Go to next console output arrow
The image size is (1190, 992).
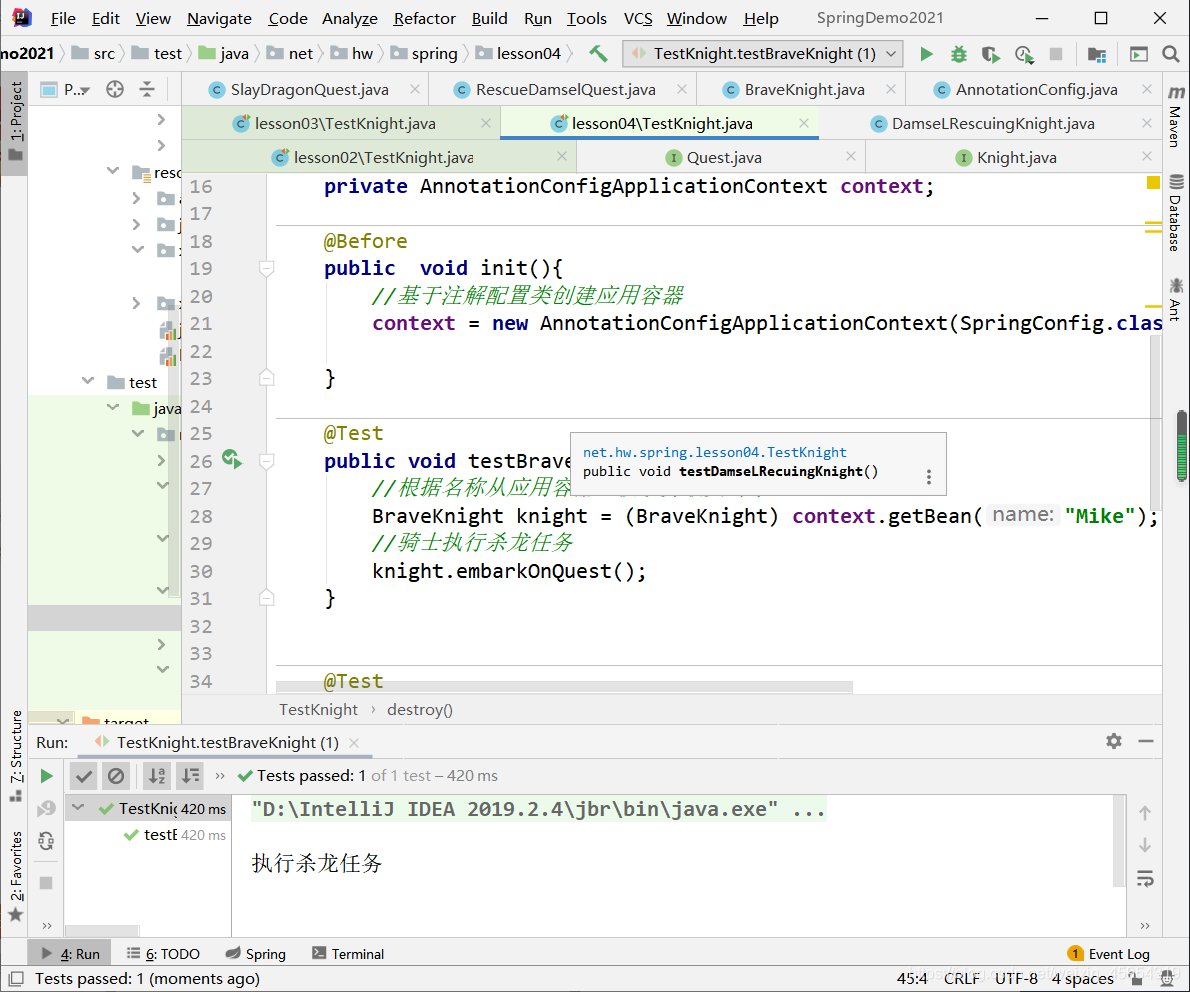pyautogui.click(x=1145, y=846)
